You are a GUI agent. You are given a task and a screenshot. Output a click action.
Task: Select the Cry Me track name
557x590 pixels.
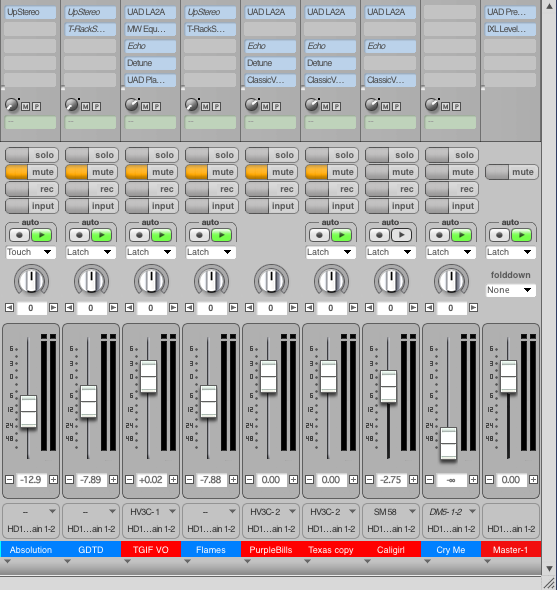point(451,550)
